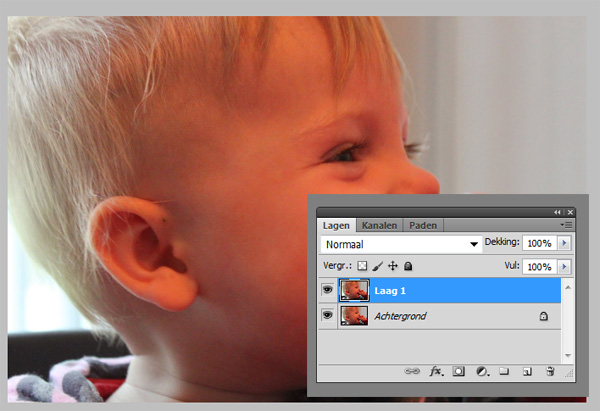
Task: Click the panel resize grip corner
Action: click(570, 375)
